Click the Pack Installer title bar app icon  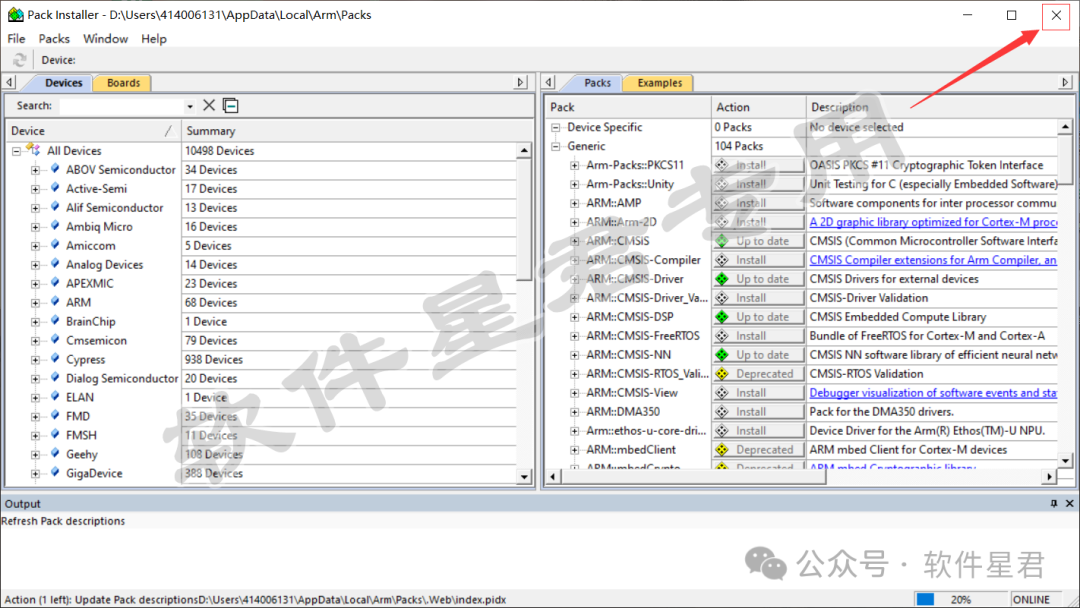15,14
